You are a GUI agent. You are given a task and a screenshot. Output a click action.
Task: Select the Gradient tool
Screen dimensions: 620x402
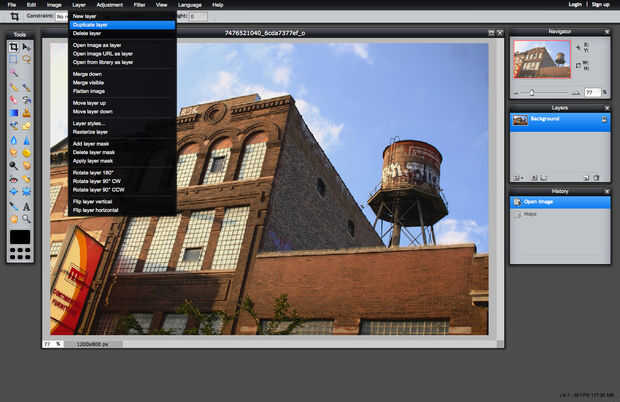coord(13,113)
